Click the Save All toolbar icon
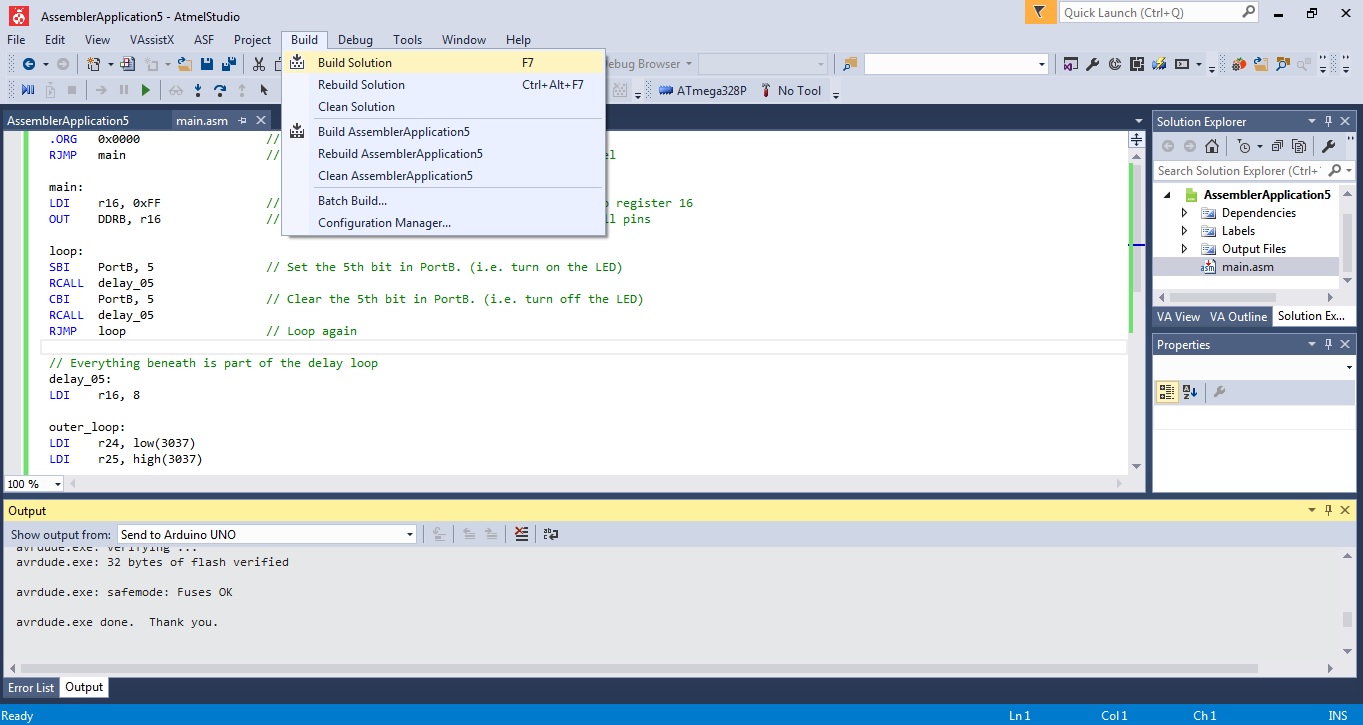Image resolution: width=1363 pixels, height=725 pixels. [227, 62]
